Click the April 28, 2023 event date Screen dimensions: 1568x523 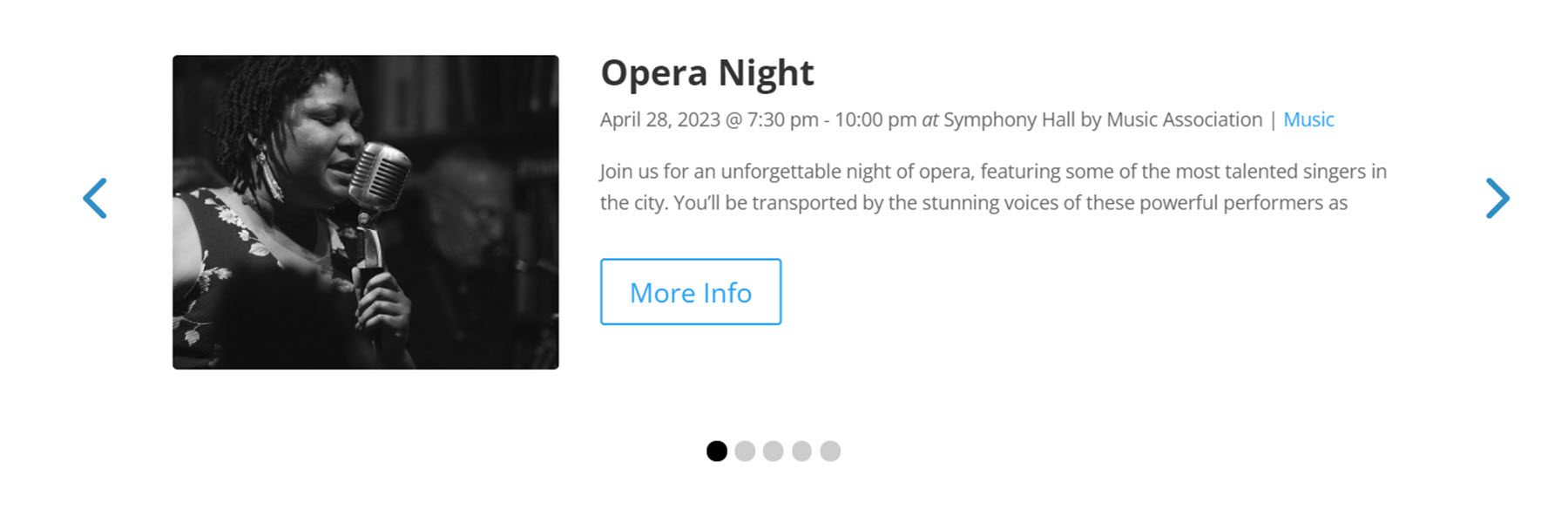pyautogui.click(x=659, y=119)
